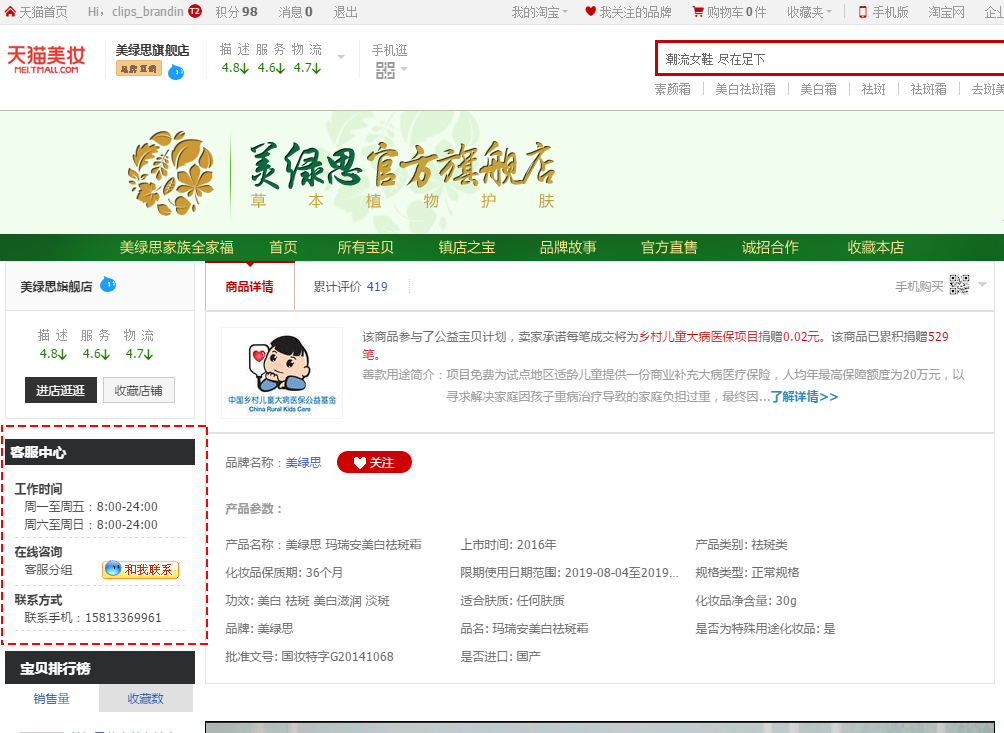Viewport: 1004px width, 733px height.
Task: Click the 祛斑霜 search suggestion
Action: (928, 89)
